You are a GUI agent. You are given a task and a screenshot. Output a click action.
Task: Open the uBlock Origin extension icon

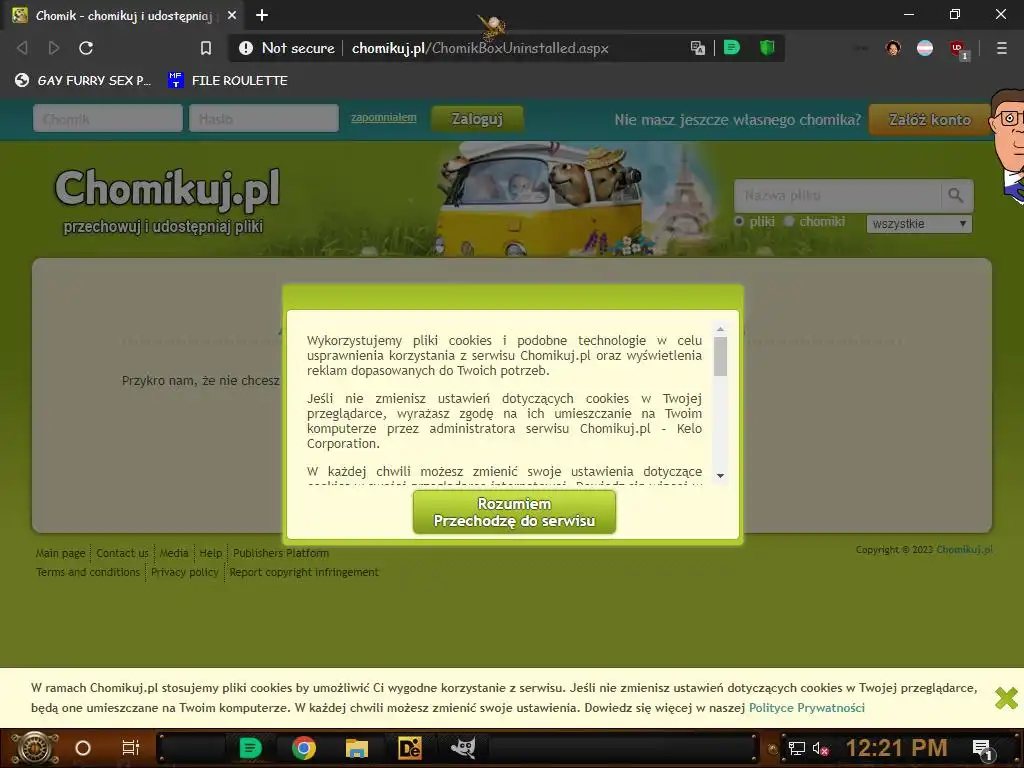958,49
